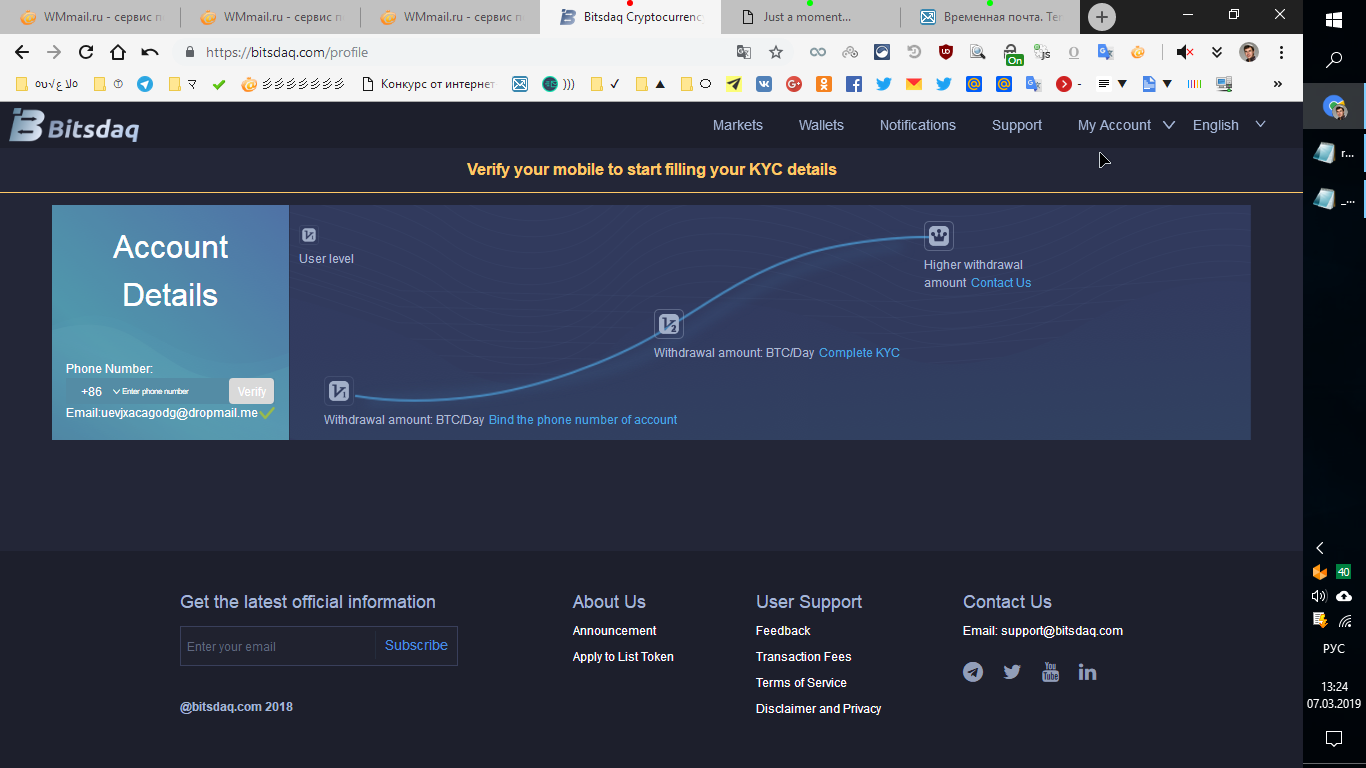Viewport: 1366px width, 768px height.
Task: Click the Verify phone button
Action: [251, 391]
